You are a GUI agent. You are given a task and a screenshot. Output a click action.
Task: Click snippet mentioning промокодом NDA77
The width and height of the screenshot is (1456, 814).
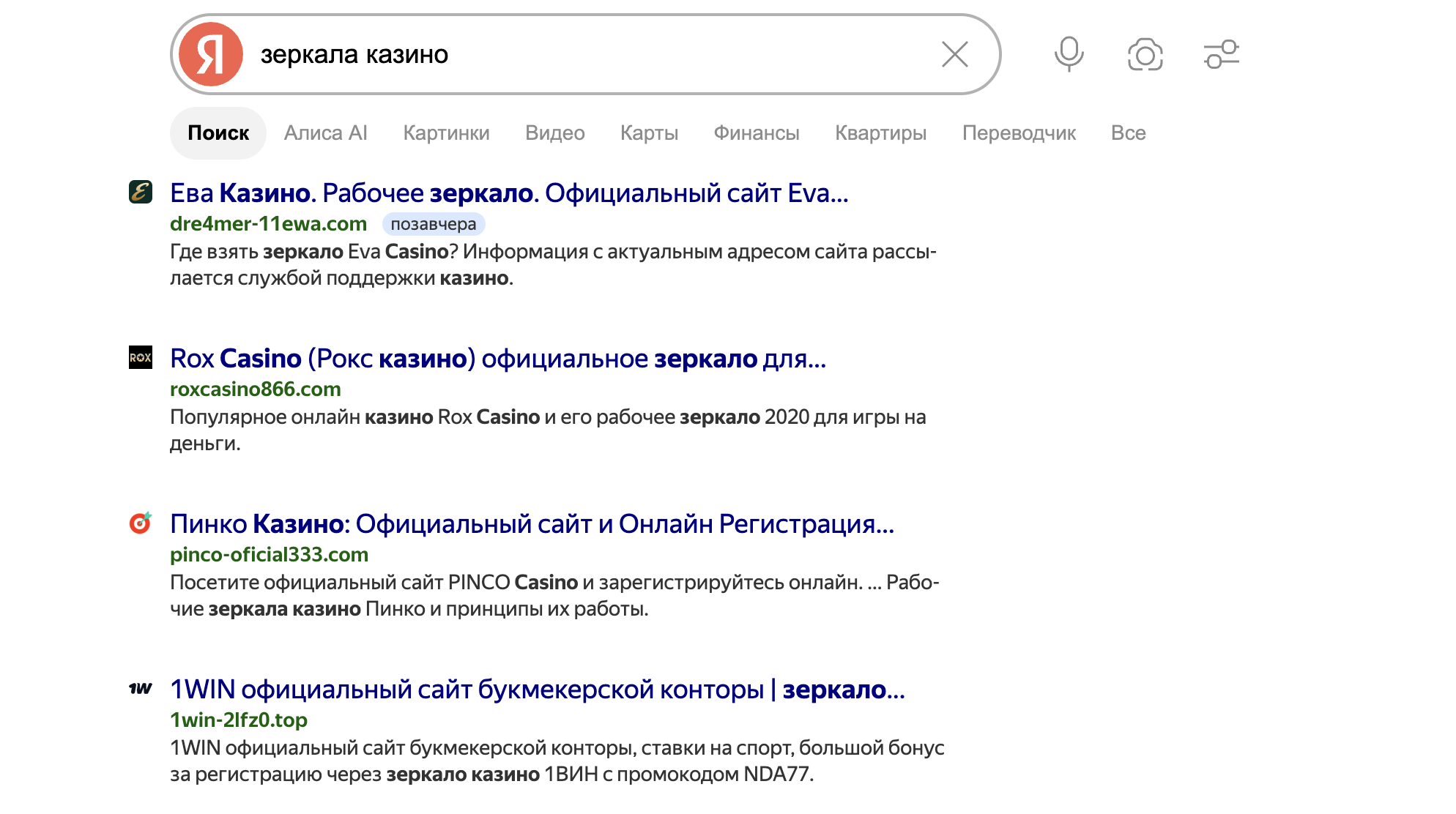click(x=557, y=761)
